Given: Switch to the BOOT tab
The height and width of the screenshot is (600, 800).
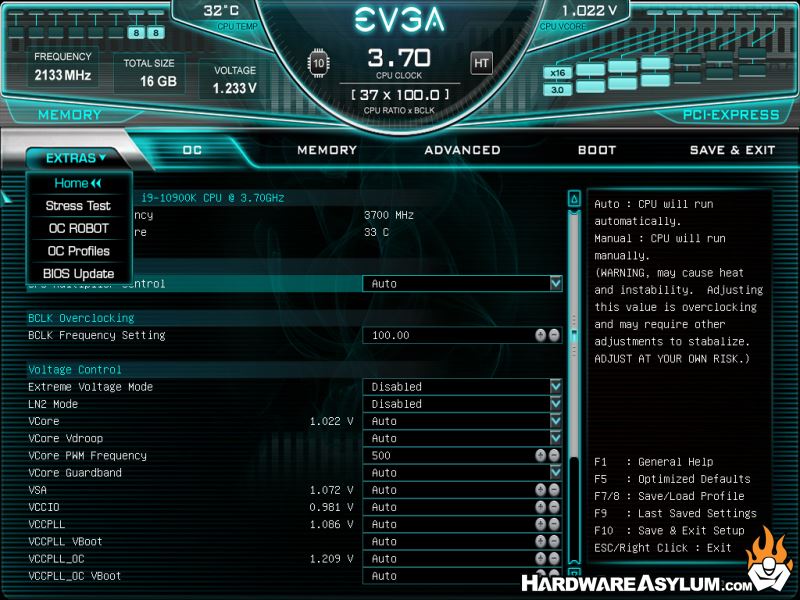Looking at the screenshot, I should click(597, 150).
